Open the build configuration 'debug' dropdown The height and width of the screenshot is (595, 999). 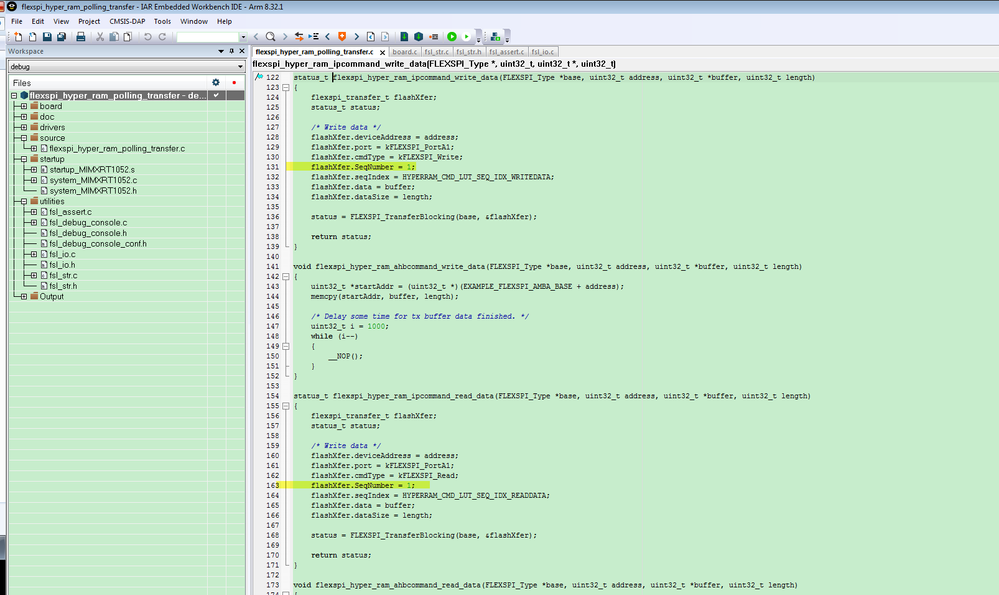click(240, 66)
